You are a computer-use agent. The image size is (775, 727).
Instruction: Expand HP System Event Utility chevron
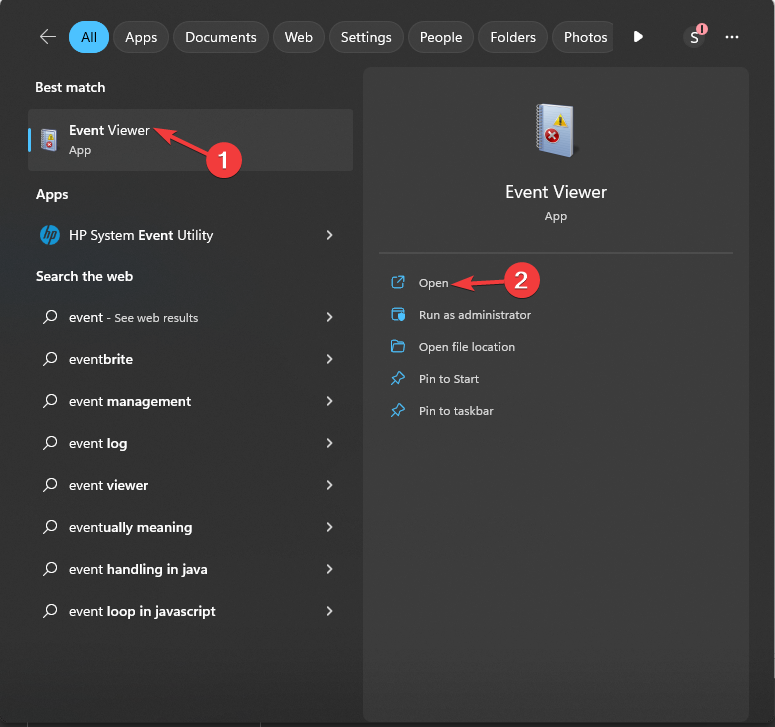(329, 235)
